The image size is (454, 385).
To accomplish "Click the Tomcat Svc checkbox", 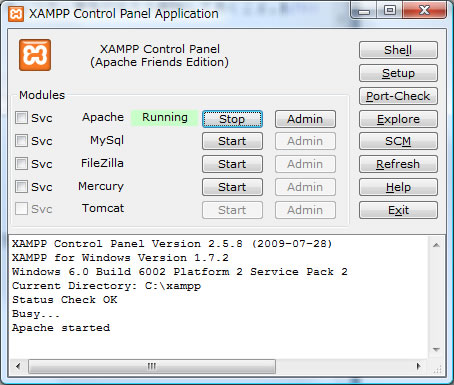I will pyautogui.click(x=21, y=209).
